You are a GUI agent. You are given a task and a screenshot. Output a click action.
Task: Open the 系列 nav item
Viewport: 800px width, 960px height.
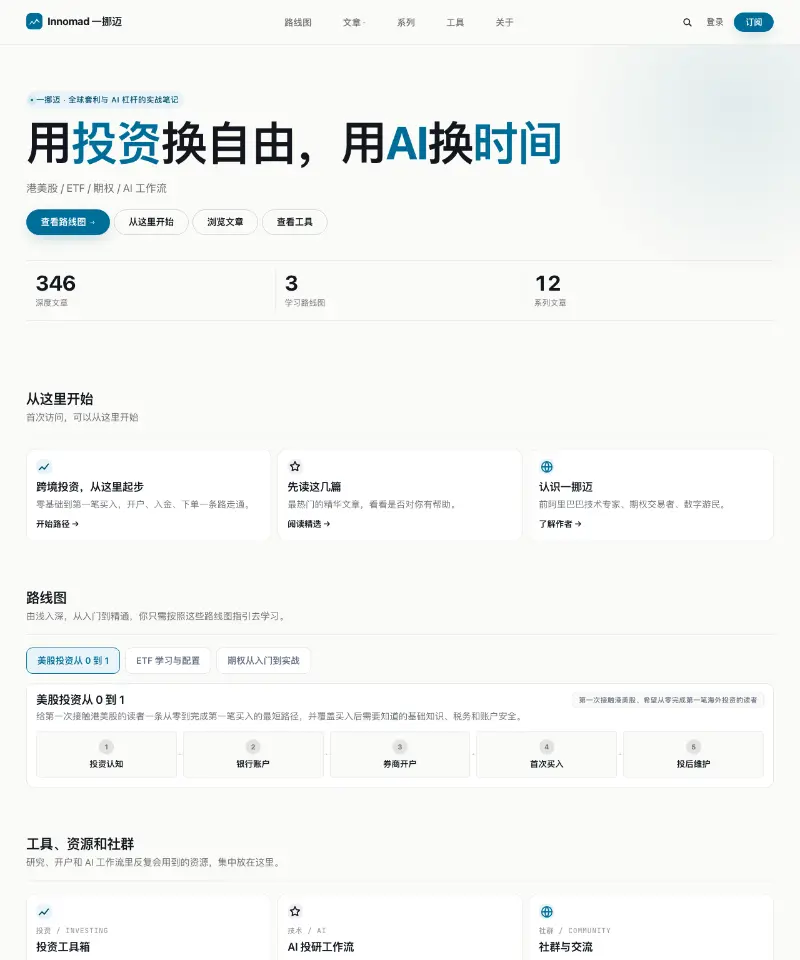pos(406,22)
